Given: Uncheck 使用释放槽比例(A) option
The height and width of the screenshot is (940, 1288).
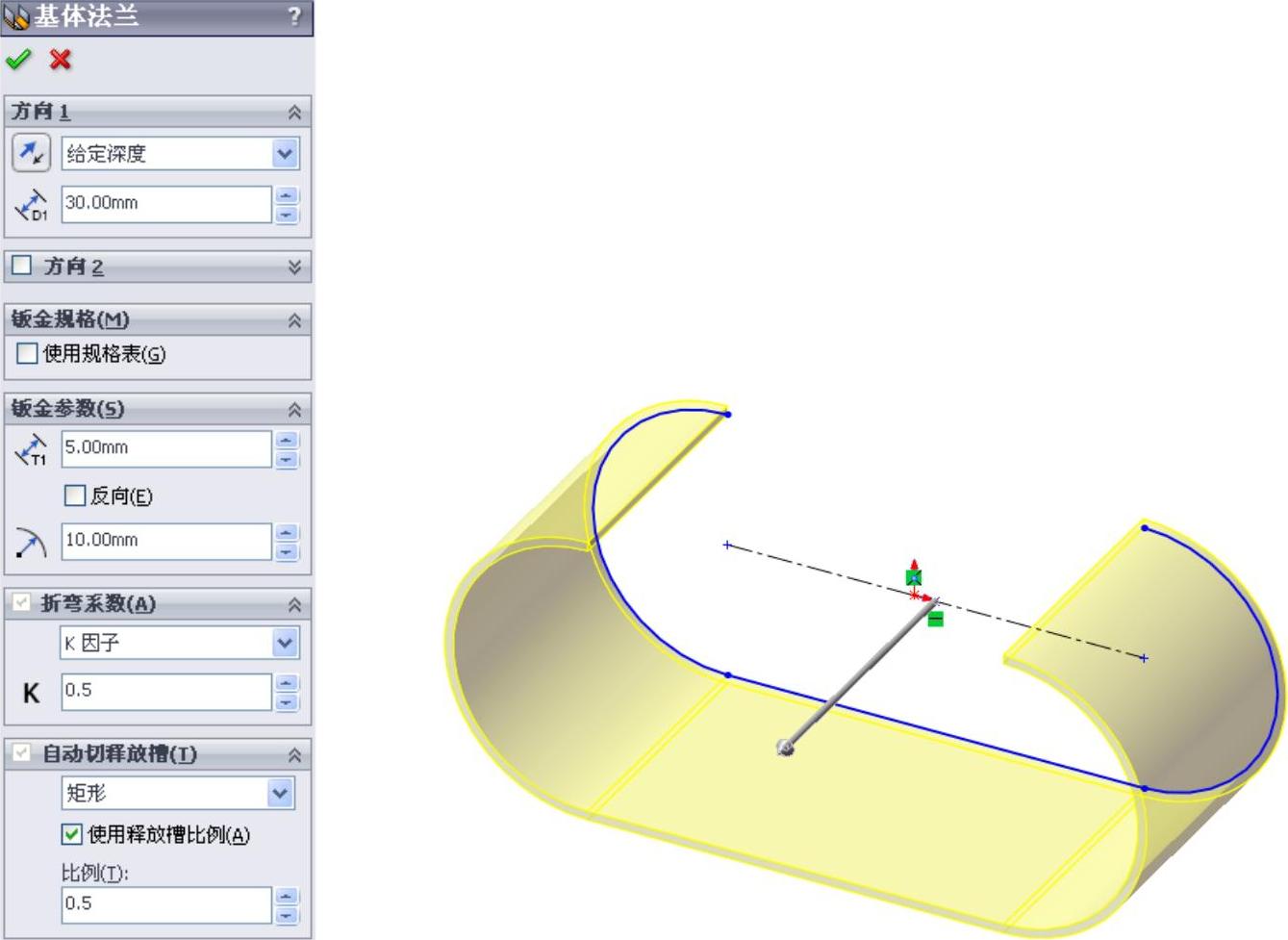Looking at the screenshot, I should (71, 834).
